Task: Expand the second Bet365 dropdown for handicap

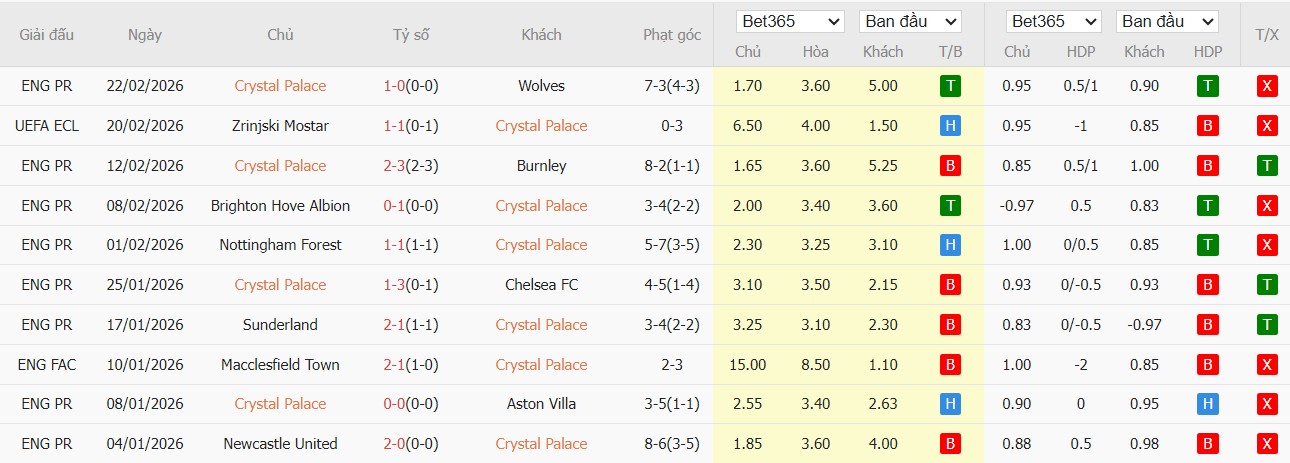Action: coord(1053,21)
